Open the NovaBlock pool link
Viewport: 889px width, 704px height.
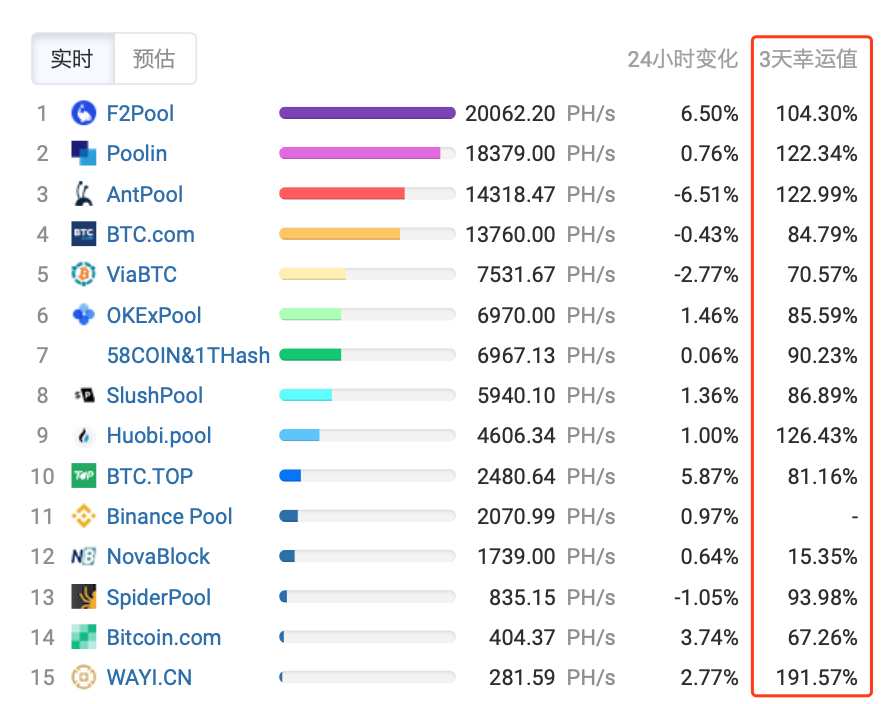click(158, 557)
